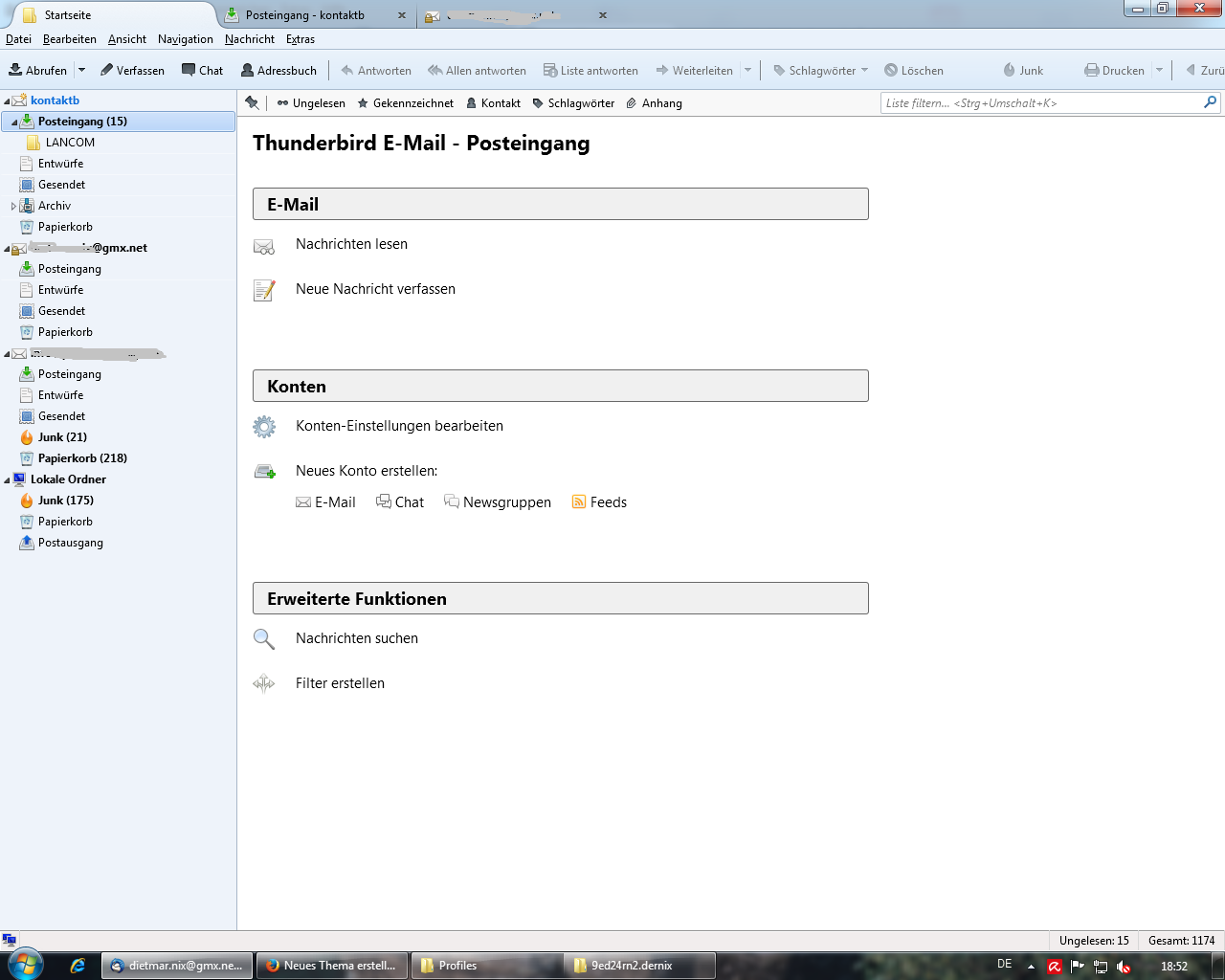Collapse the Lokale Ordner tree
Screen dimensions: 1225x980
[x=7, y=480]
